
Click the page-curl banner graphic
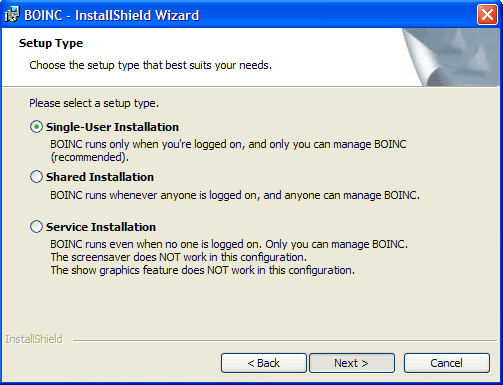(x=451, y=57)
